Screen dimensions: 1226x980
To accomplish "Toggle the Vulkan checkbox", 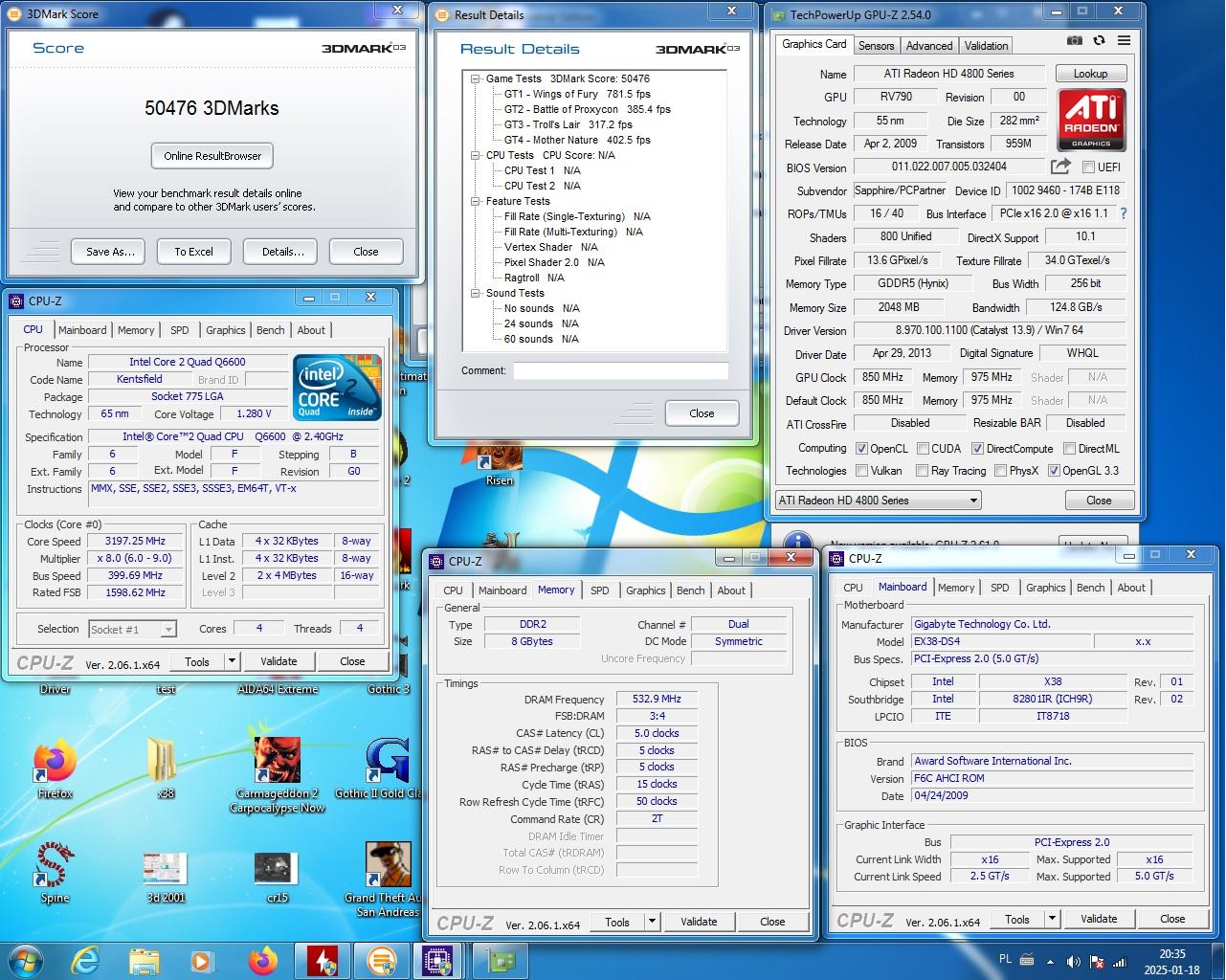I will point(861,471).
